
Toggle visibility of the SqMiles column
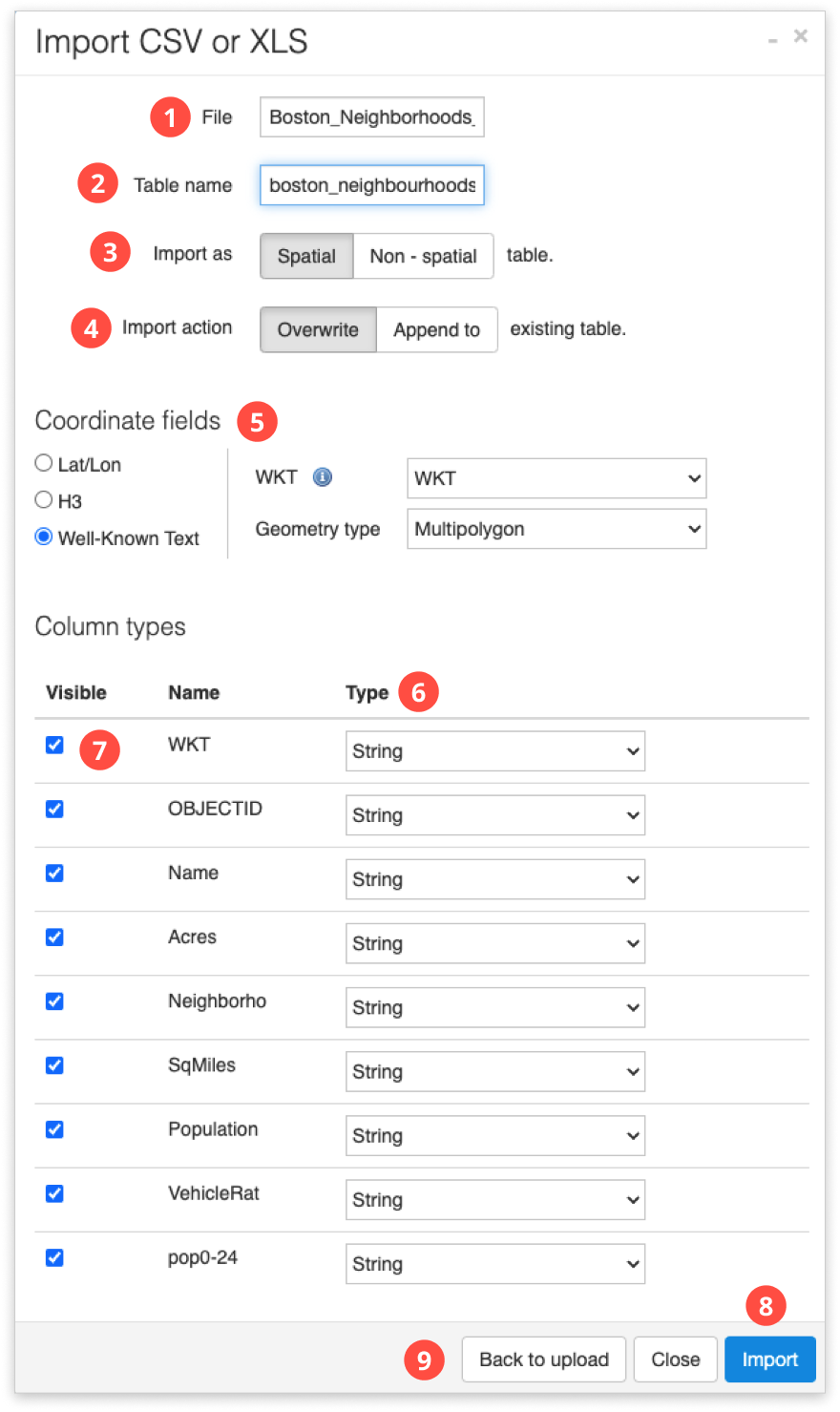coord(54,1064)
